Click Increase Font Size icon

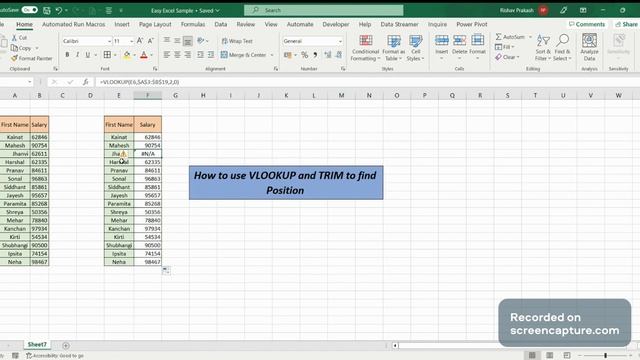pos(140,41)
